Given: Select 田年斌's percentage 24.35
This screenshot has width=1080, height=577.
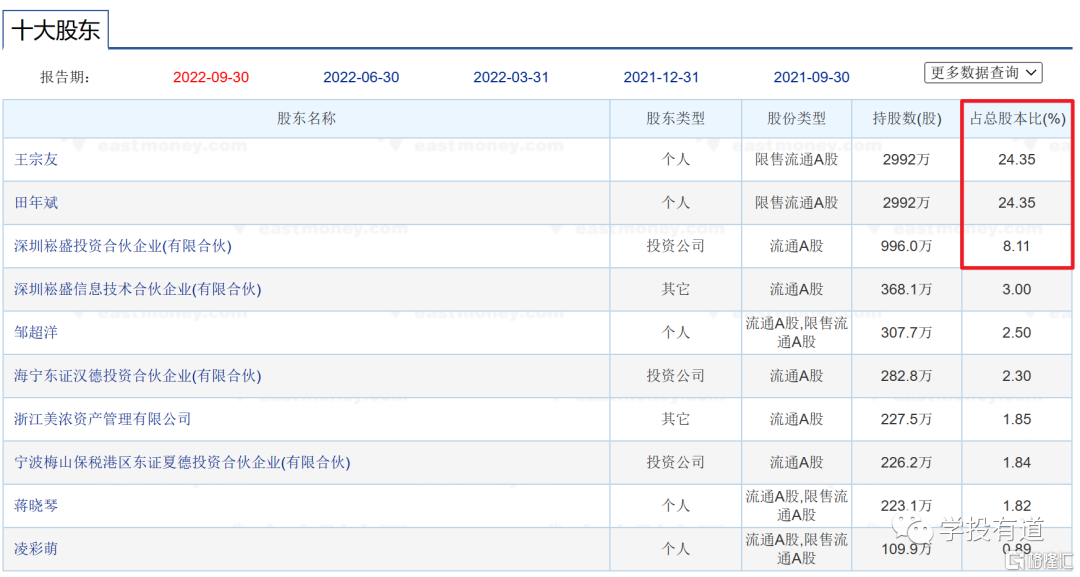Looking at the screenshot, I should point(1017,203).
